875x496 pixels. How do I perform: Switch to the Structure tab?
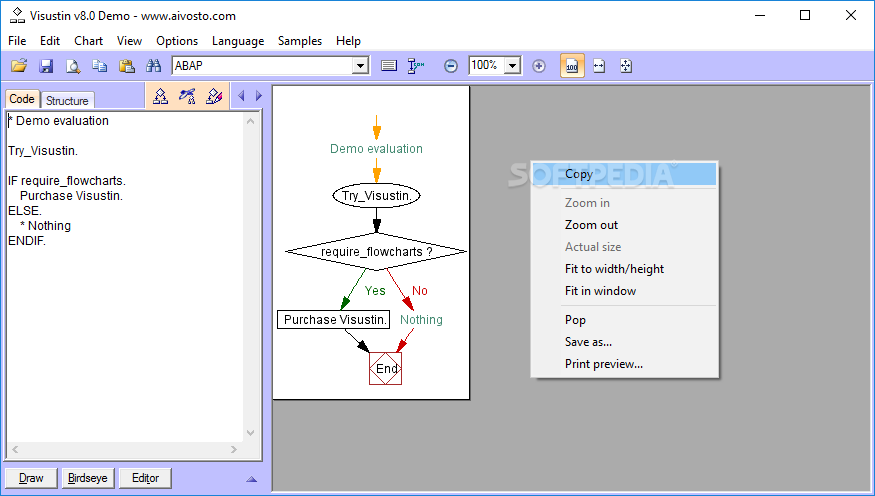click(x=67, y=100)
